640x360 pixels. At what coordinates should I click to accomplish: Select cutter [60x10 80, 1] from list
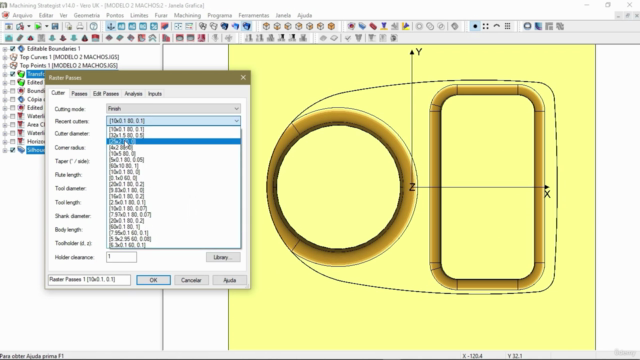[174, 166]
